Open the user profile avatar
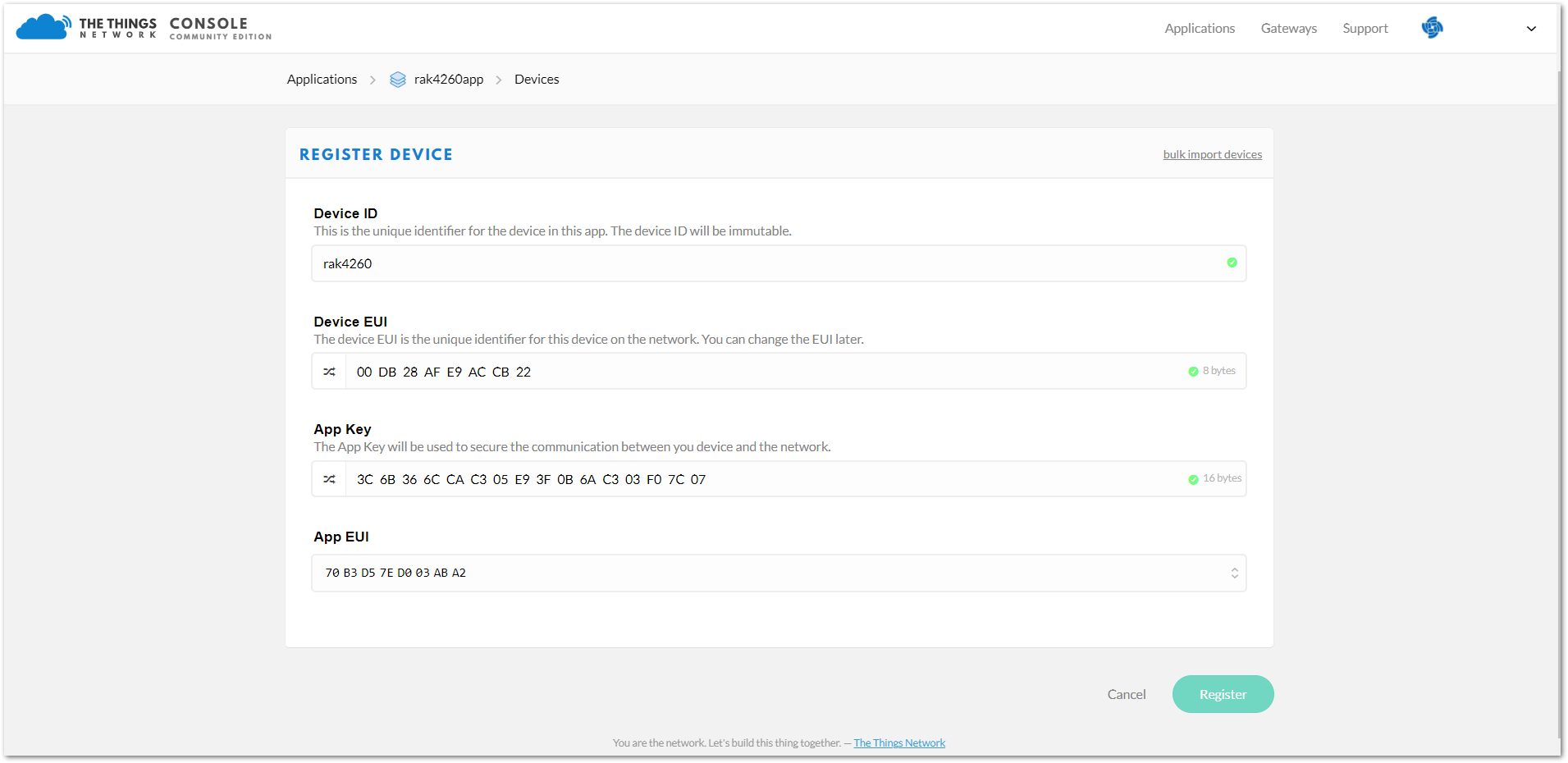Image resolution: width=1568 pixels, height=763 pixels. pyautogui.click(x=1432, y=28)
